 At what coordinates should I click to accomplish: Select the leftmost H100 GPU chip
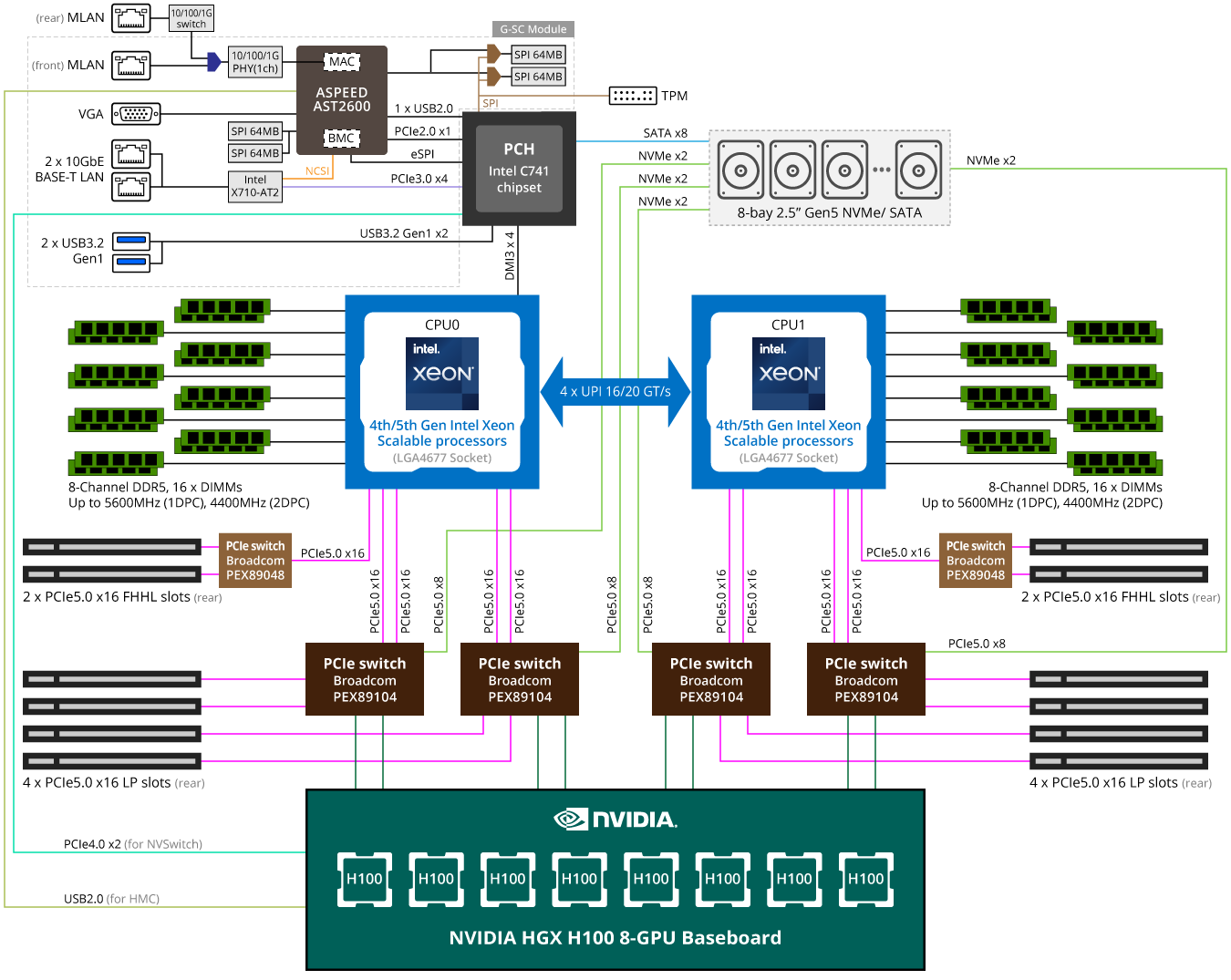pyautogui.click(x=365, y=879)
